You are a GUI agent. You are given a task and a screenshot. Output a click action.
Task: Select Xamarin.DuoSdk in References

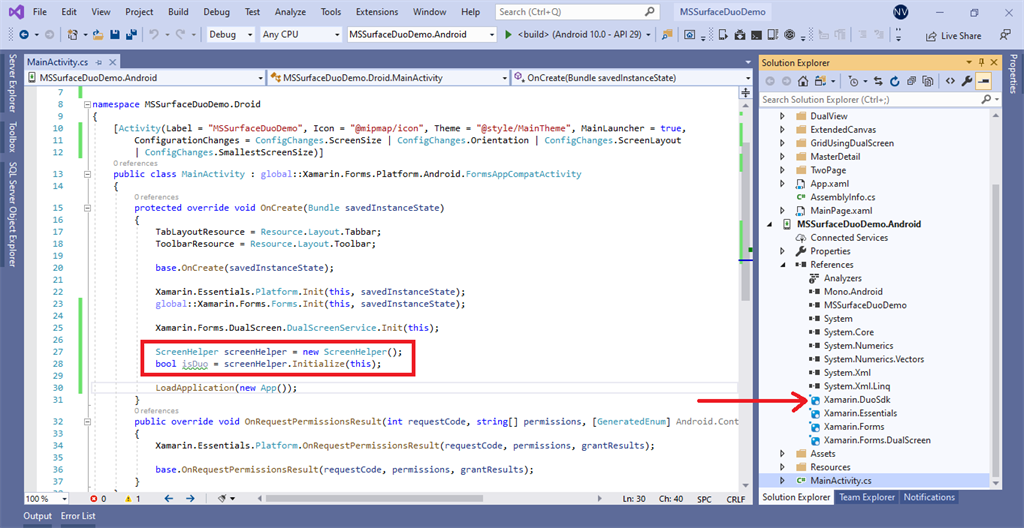click(x=855, y=399)
